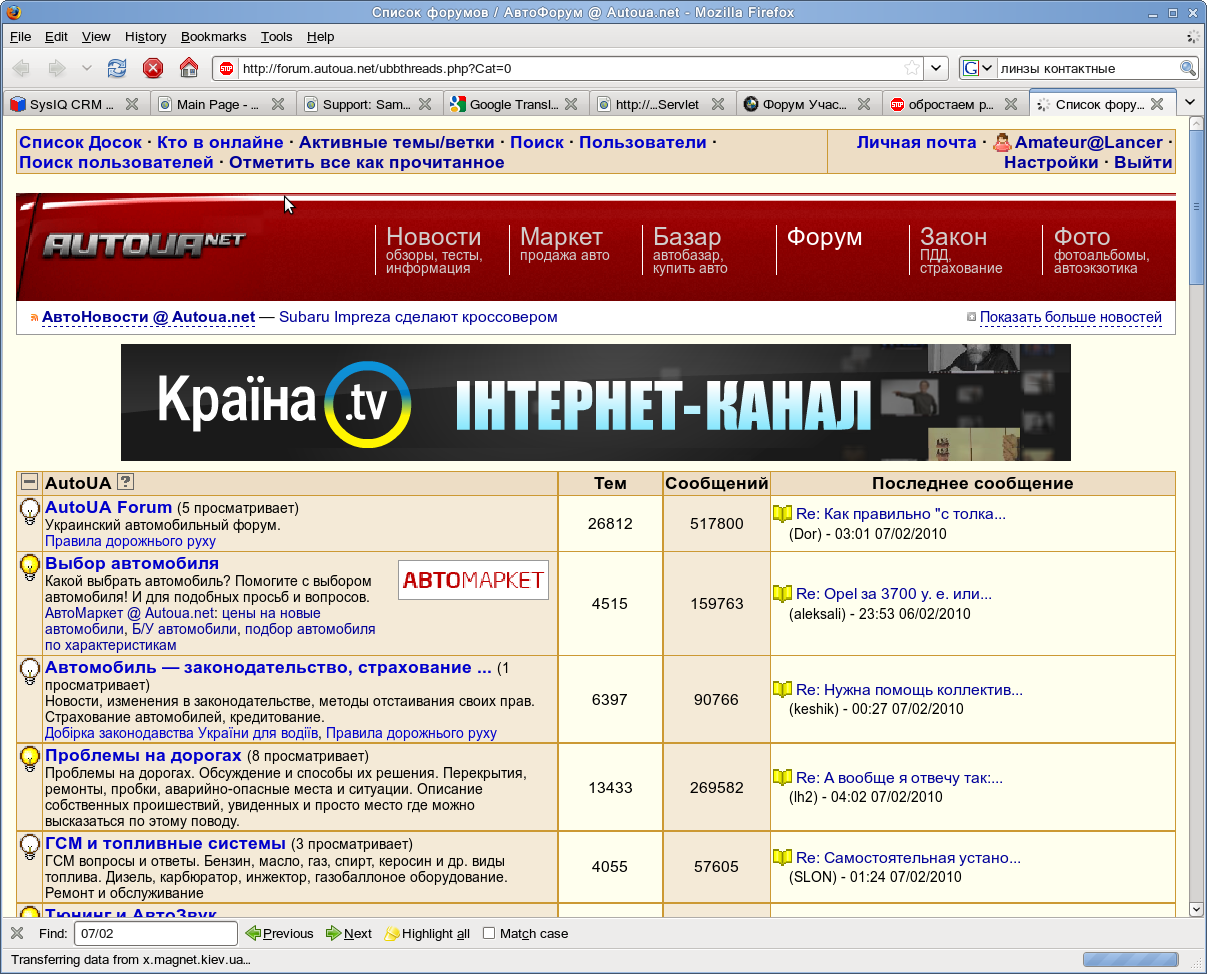Open Кто в онлайне link
Screen dimensions: 1207x974
[220, 142]
